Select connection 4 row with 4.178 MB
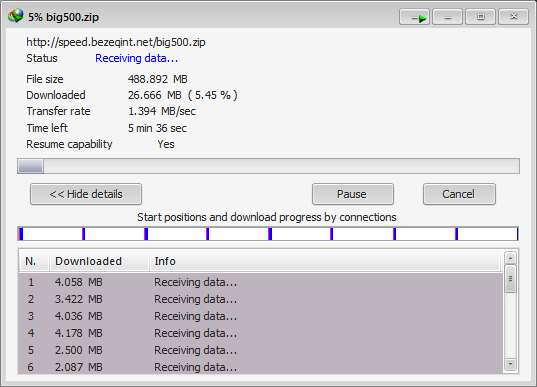 tap(261, 333)
